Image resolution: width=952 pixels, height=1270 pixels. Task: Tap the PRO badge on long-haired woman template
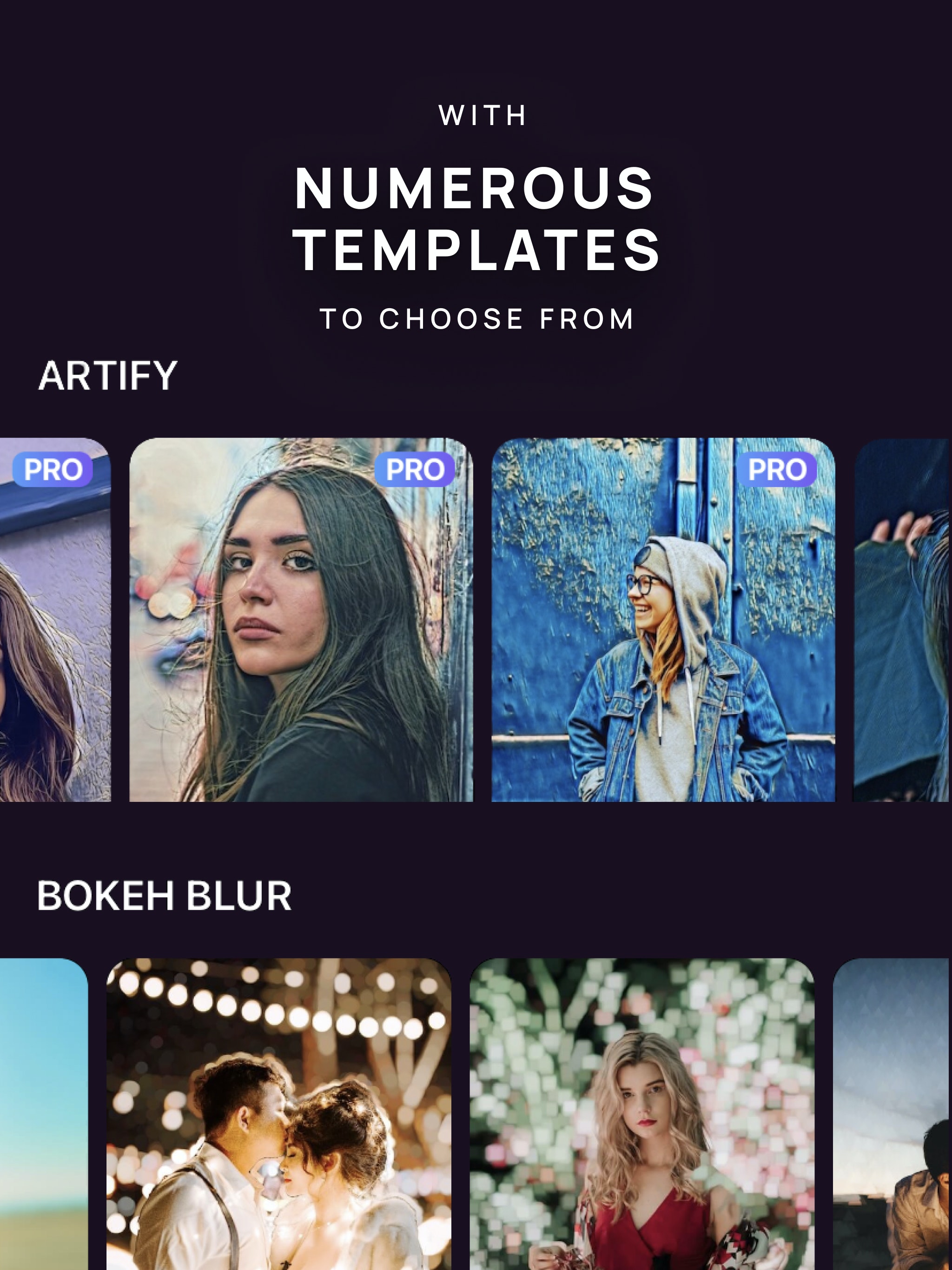(x=415, y=469)
